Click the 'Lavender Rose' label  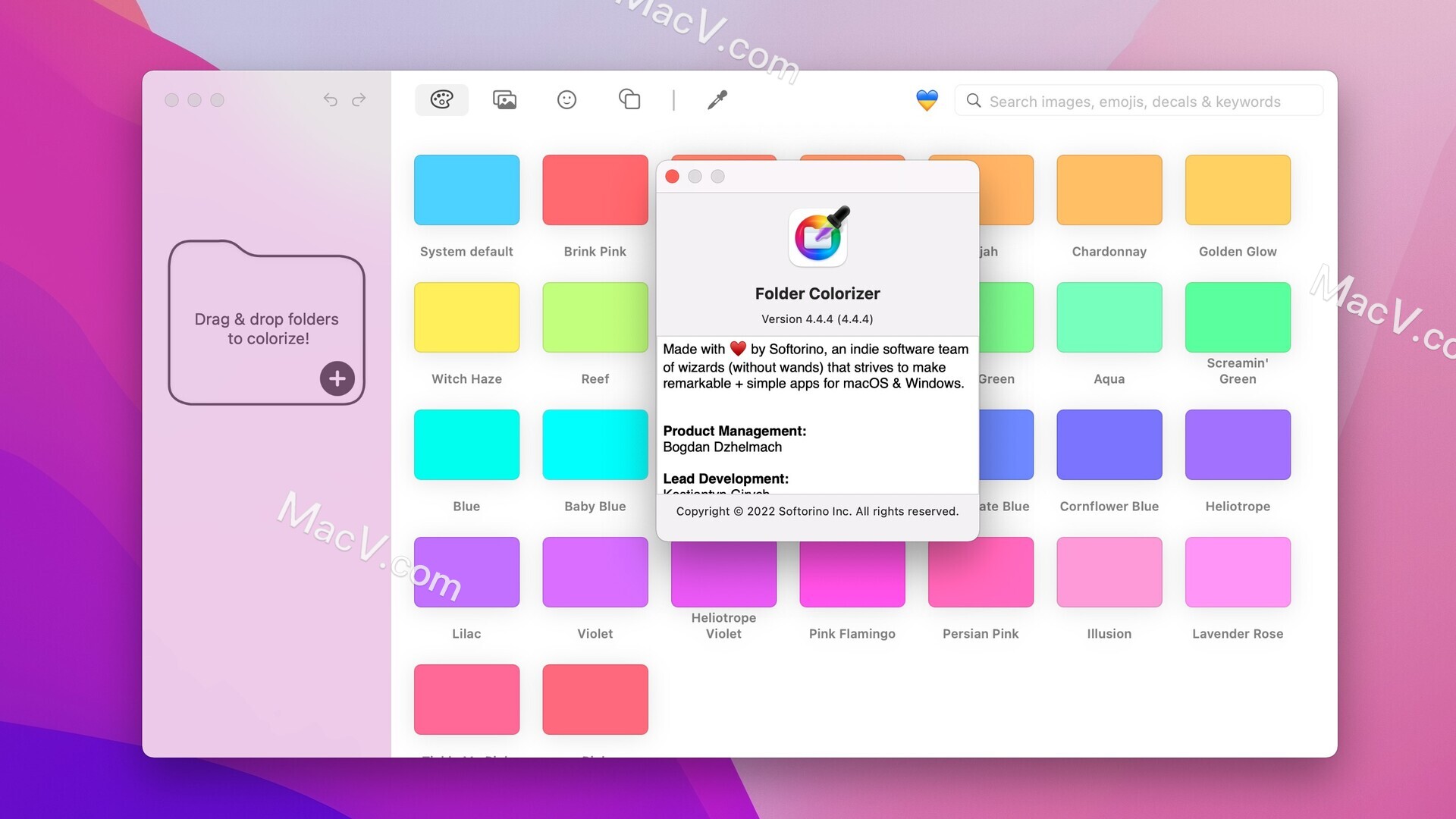point(1238,634)
